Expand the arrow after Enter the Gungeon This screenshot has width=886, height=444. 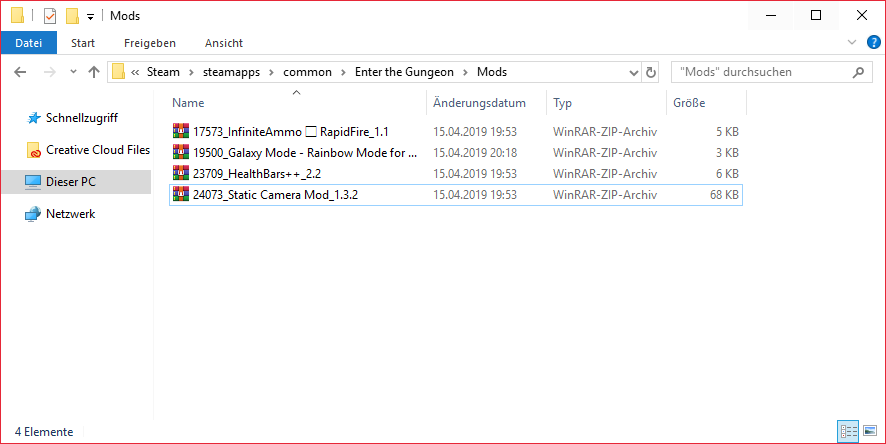pyautogui.click(x=466, y=72)
